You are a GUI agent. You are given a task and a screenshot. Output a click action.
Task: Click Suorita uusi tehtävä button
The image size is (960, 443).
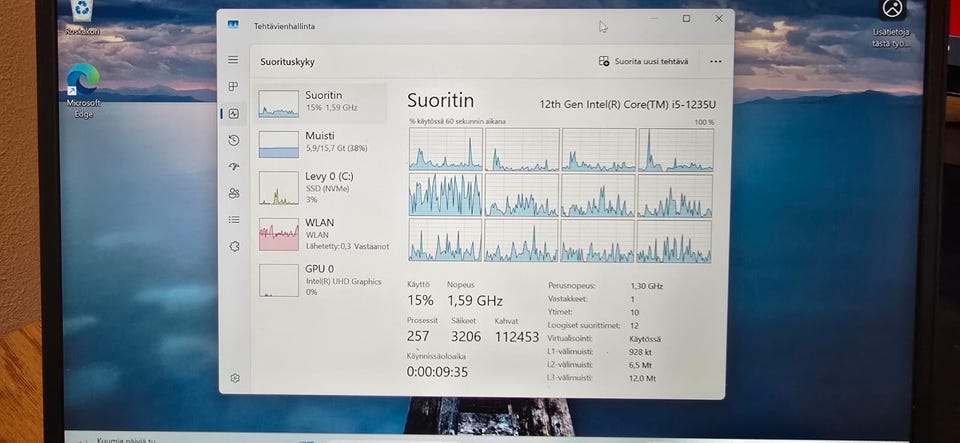643,61
